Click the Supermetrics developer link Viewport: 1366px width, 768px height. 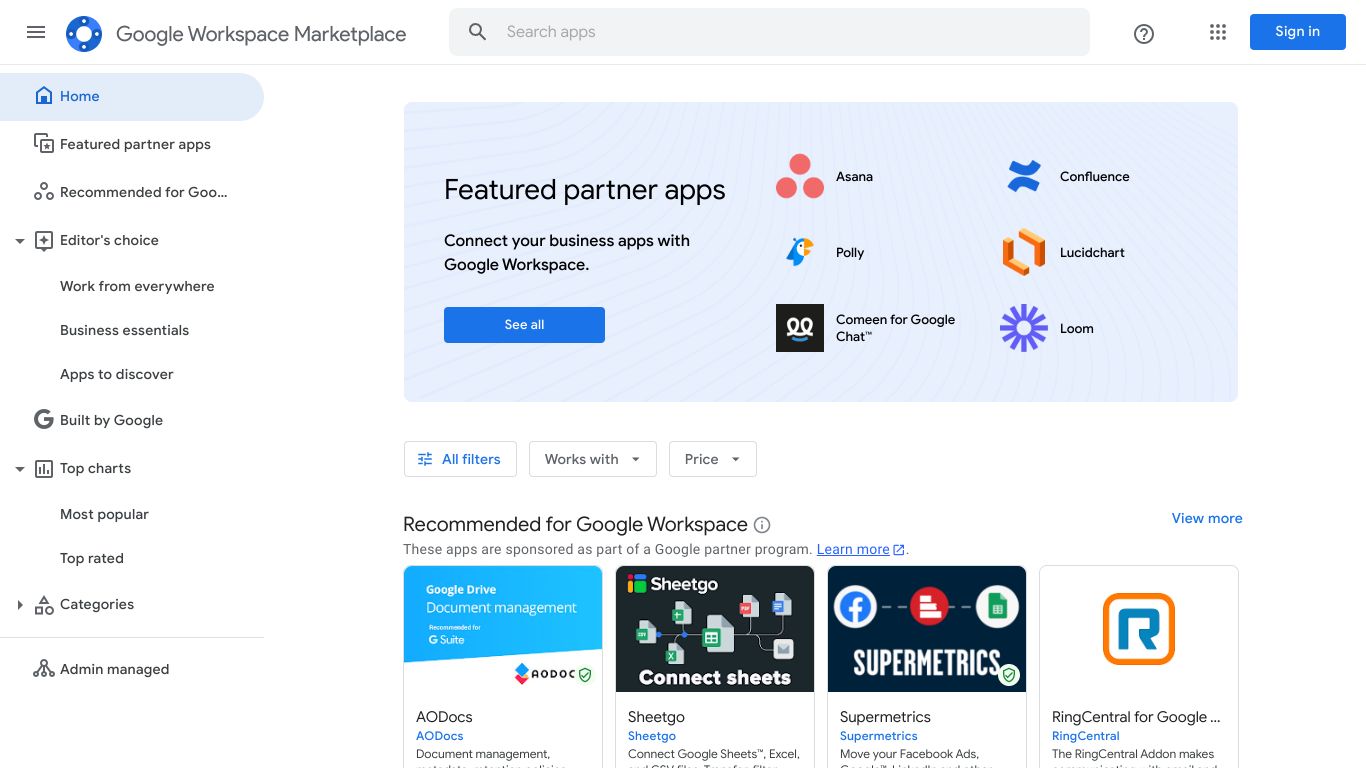point(879,736)
